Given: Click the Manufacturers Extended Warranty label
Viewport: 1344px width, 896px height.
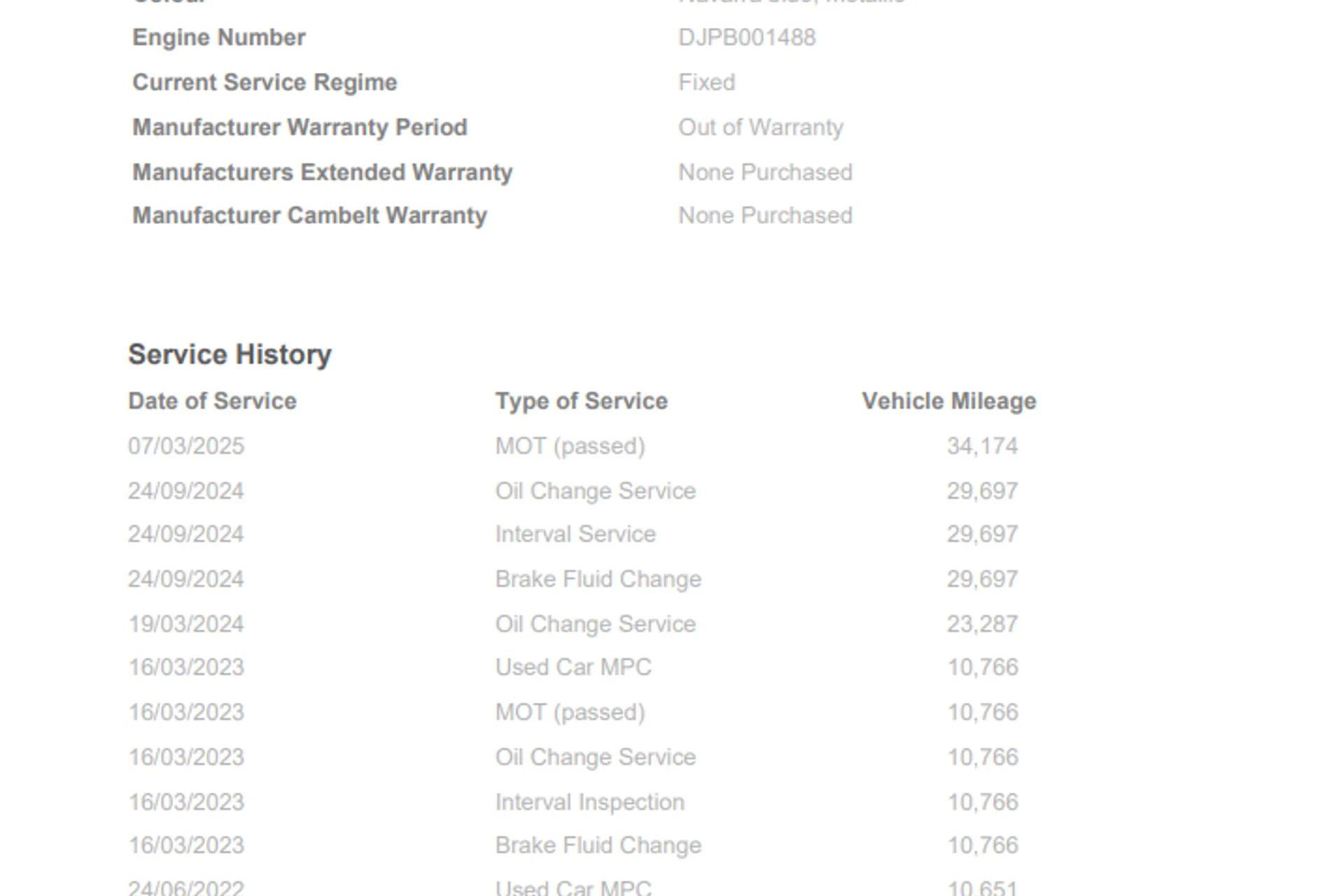Looking at the screenshot, I should (322, 172).
